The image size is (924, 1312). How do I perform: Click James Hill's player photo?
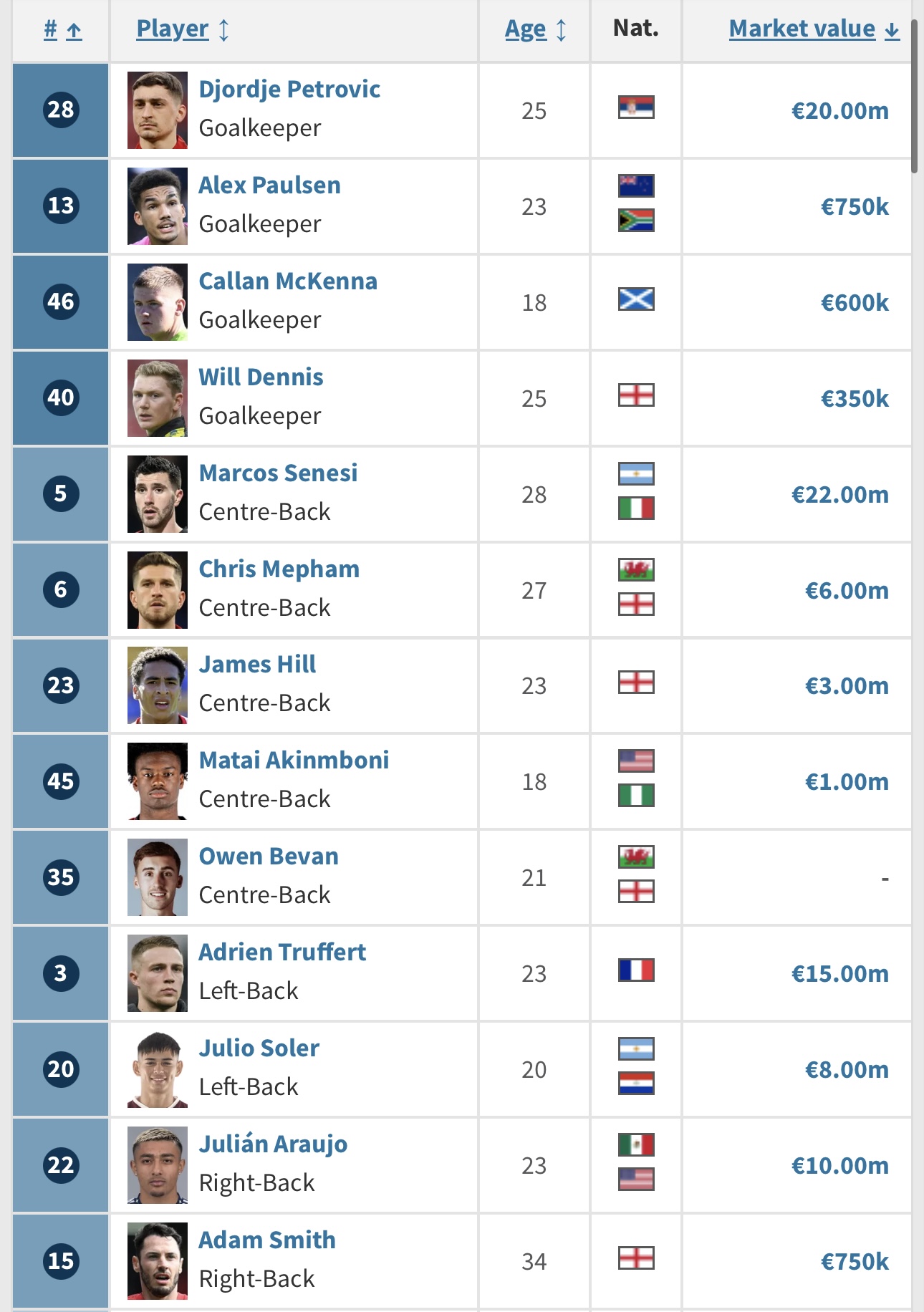coord(158,685)
